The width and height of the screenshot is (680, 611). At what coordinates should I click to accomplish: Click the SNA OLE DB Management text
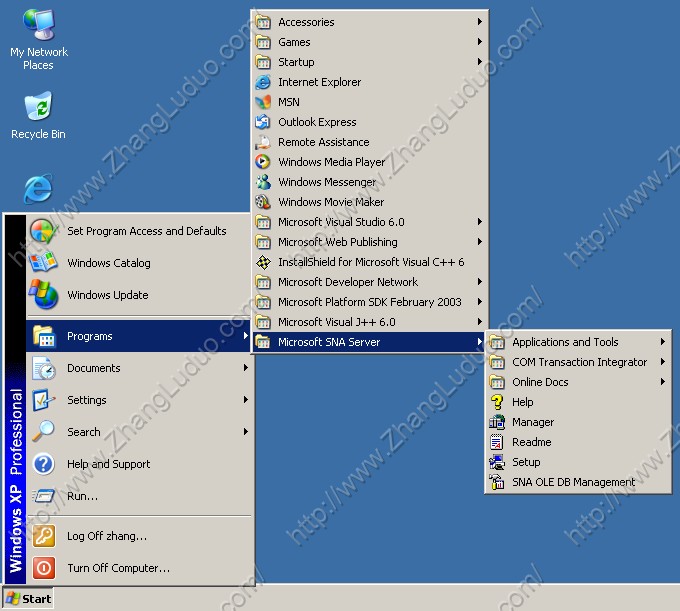click(573, 482)
